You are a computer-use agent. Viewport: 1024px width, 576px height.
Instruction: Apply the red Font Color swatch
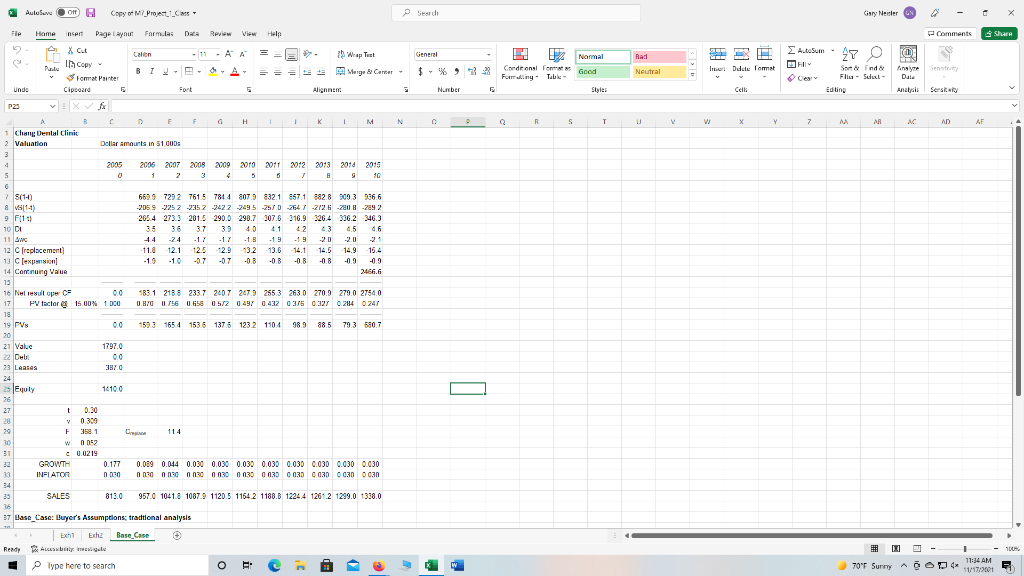232,72
